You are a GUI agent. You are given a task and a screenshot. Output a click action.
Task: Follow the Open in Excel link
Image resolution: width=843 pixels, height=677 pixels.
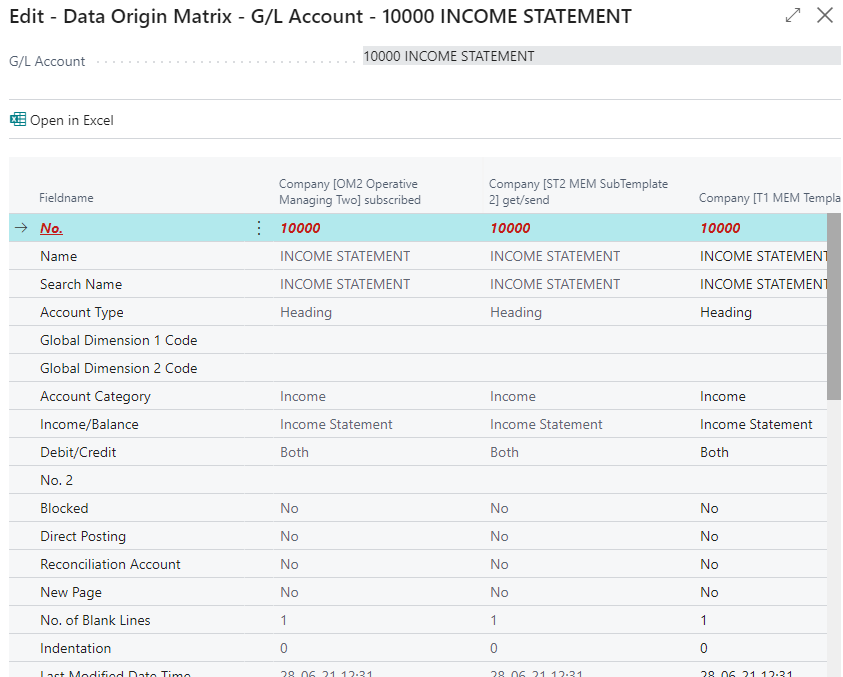click(x=71, y=119)
